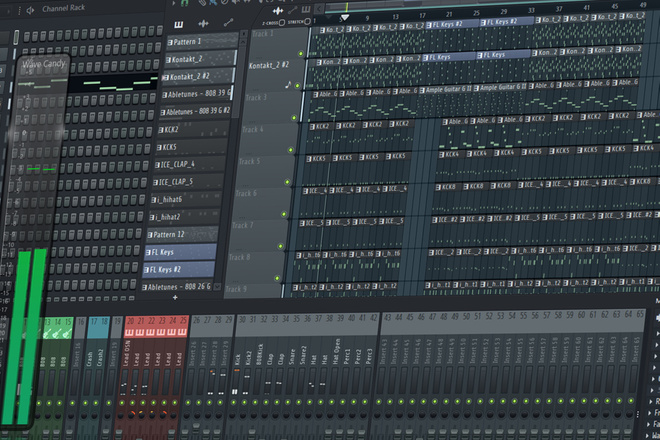
Task: Click the Crash insert pan knob
Action: [84, 416]
